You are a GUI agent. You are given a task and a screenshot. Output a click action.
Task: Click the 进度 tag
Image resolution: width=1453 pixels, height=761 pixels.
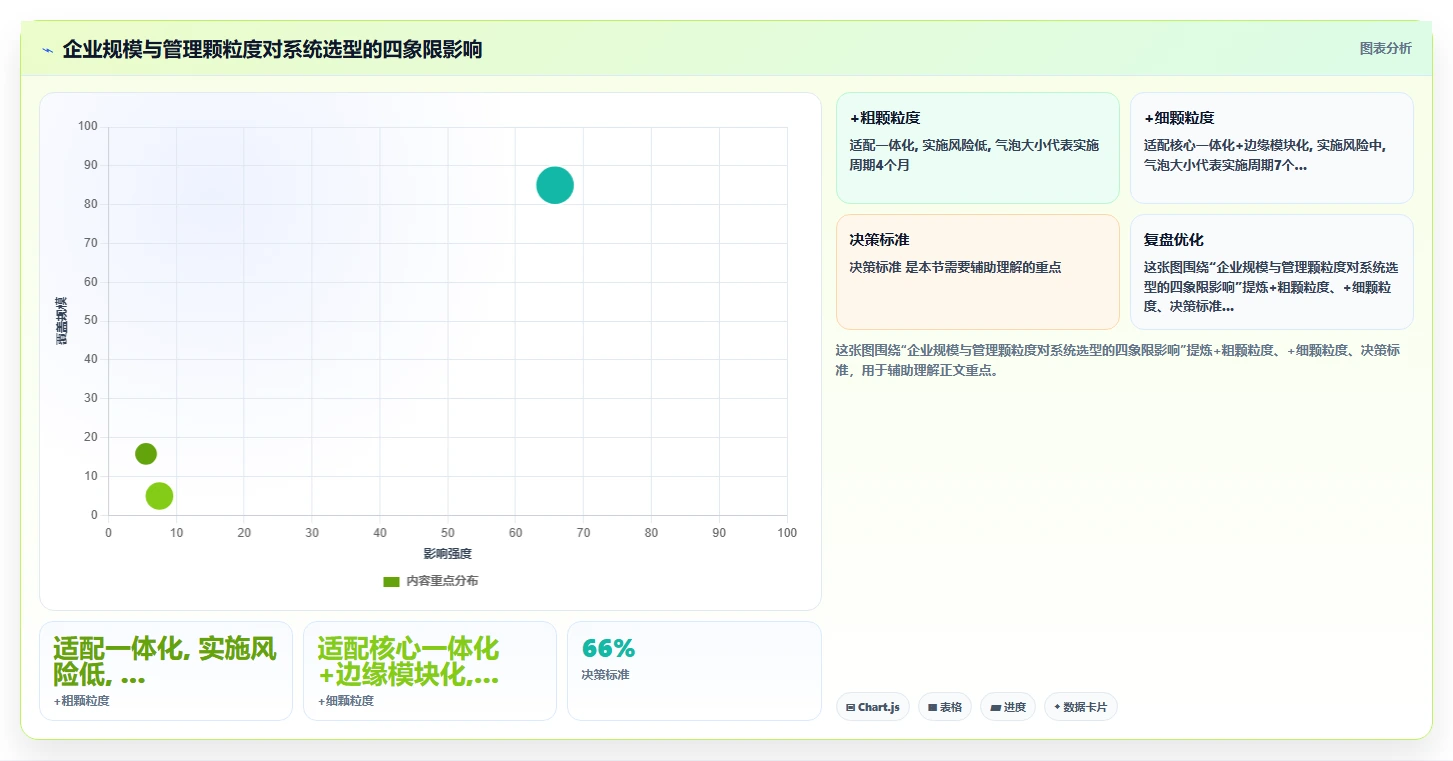[x=1007, y=707]
